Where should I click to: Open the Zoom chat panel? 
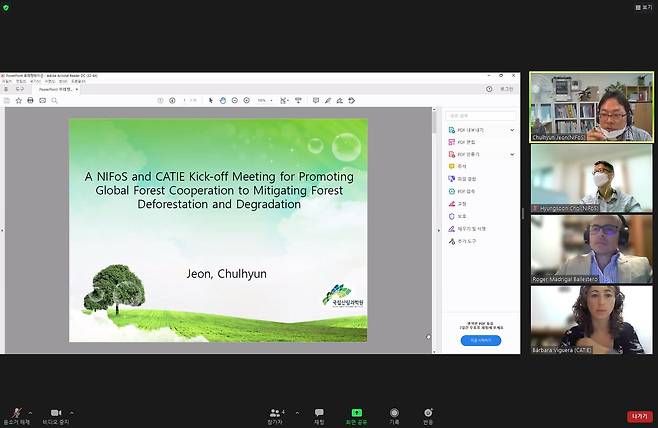click(319, 416)
